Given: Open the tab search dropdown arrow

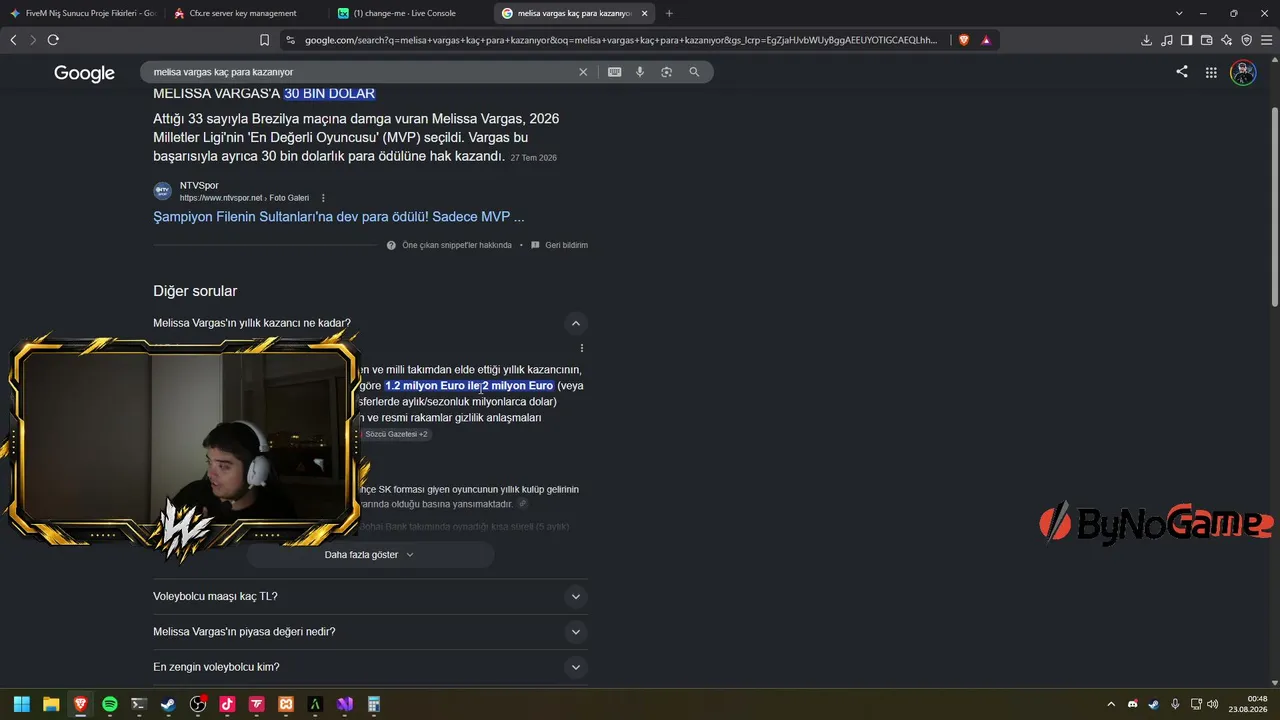Looking at the screenshot, I should click(1179, 13).
